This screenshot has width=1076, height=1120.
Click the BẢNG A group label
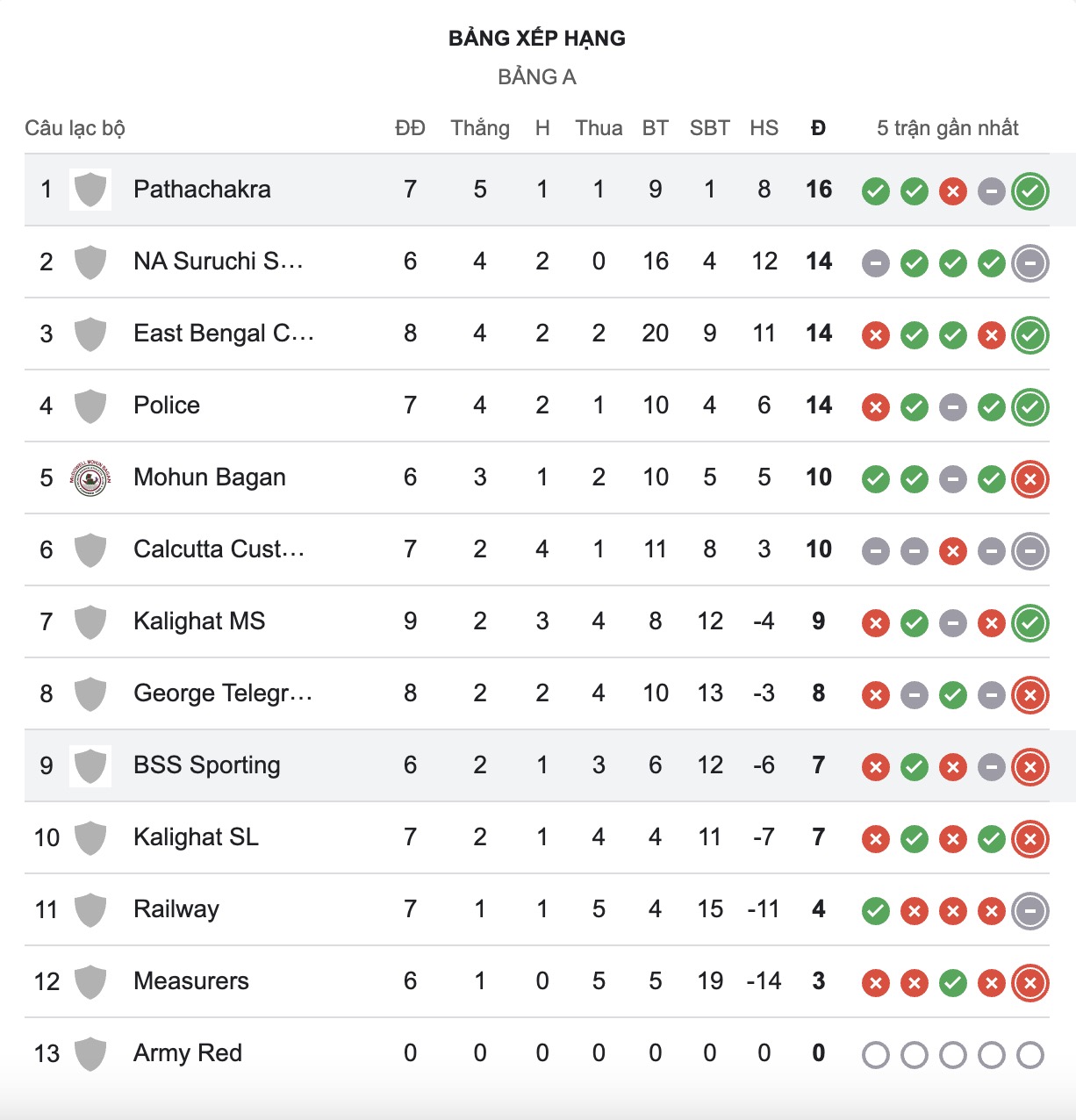[537, 77]
